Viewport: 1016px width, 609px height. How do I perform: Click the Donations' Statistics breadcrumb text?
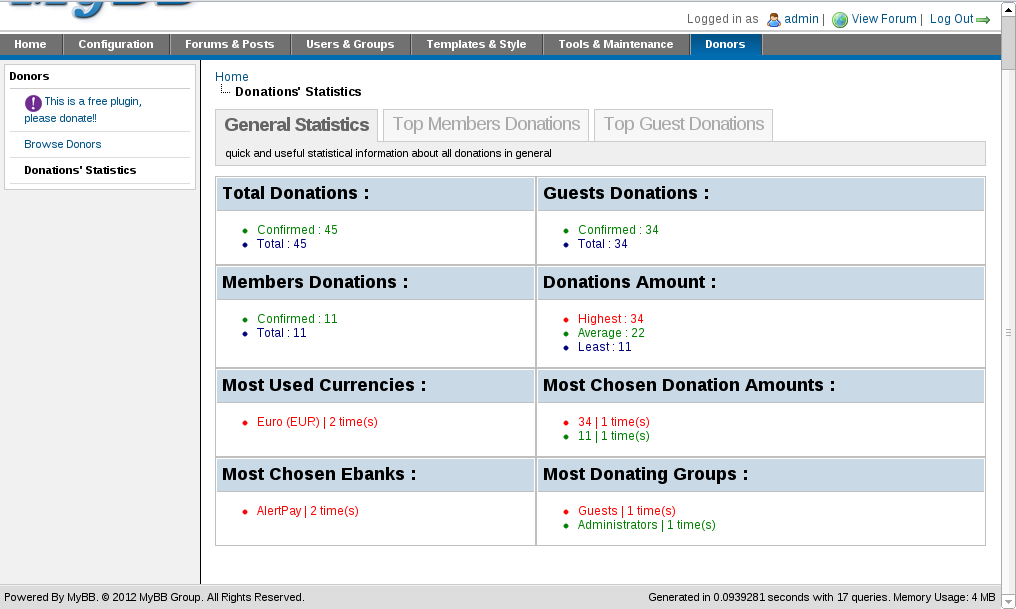point(298,91)
